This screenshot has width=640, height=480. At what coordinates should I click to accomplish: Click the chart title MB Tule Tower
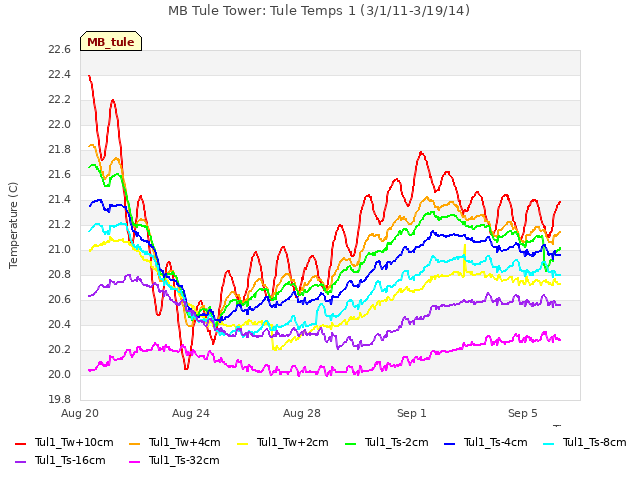pos(319,10)
